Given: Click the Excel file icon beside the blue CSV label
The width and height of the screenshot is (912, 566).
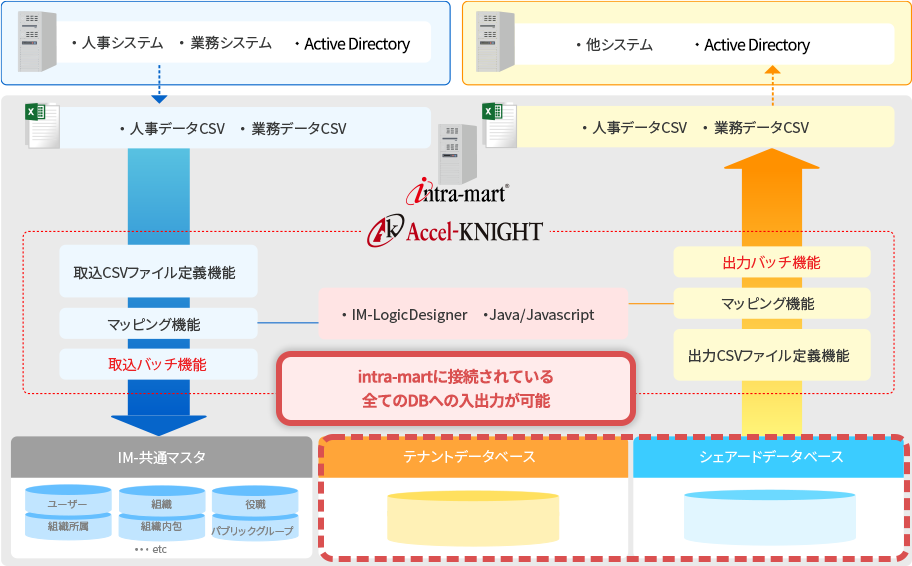Looking at the screenshot, I should pyautogui.click(x=42, y=126).
